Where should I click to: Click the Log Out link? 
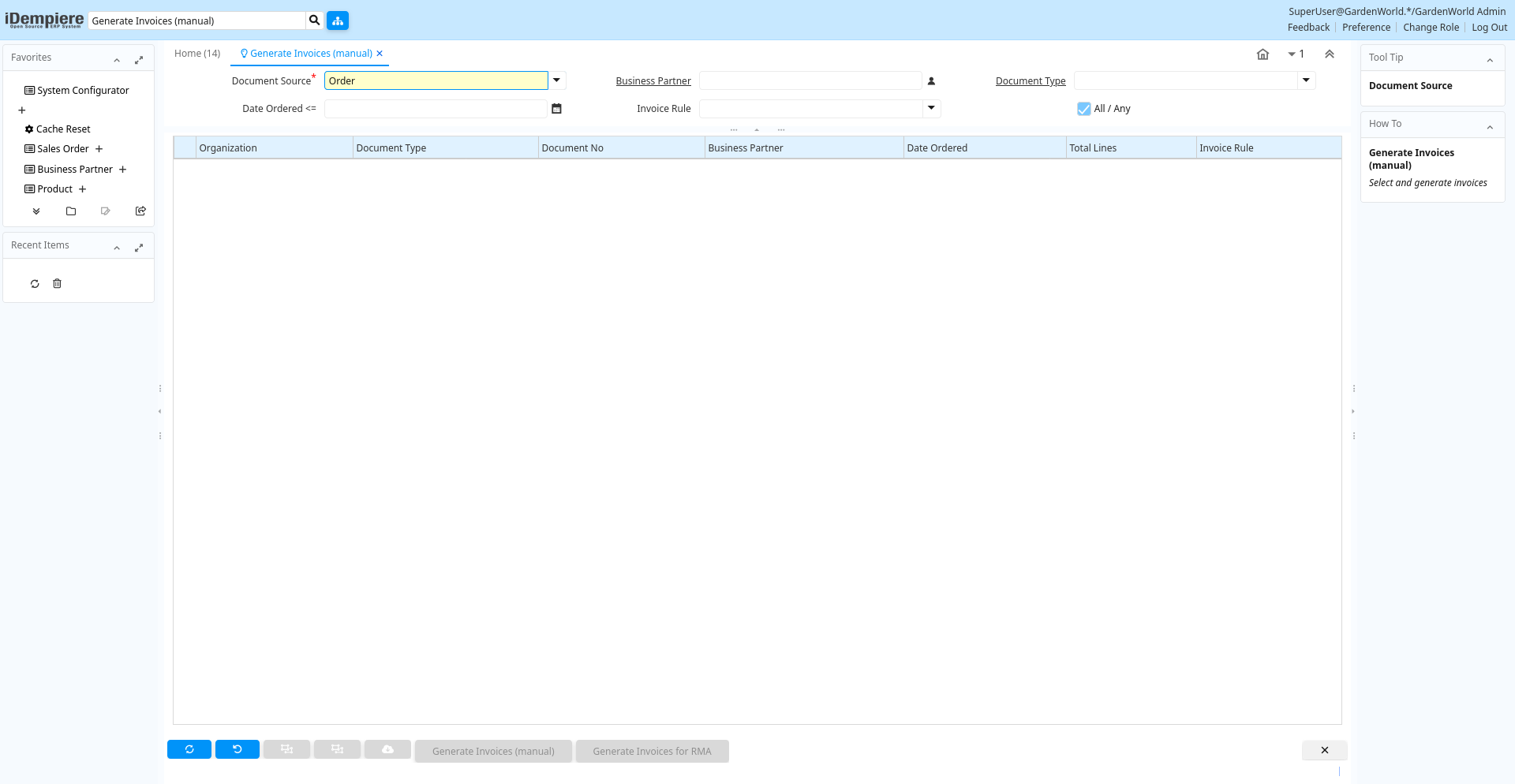coord(1489,28)
